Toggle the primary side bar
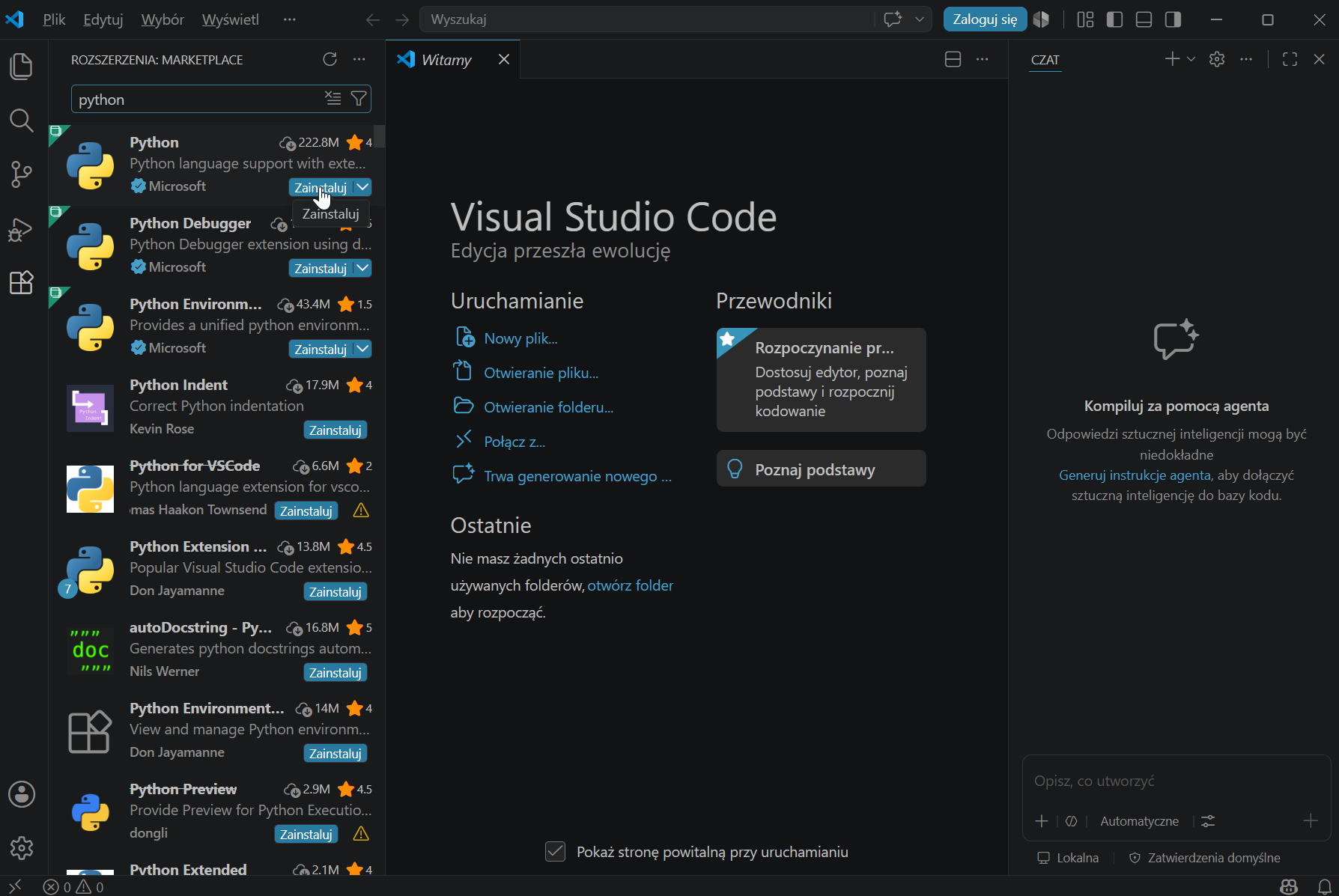Viewport: 1339px width, 896px height. [1114, 19]
